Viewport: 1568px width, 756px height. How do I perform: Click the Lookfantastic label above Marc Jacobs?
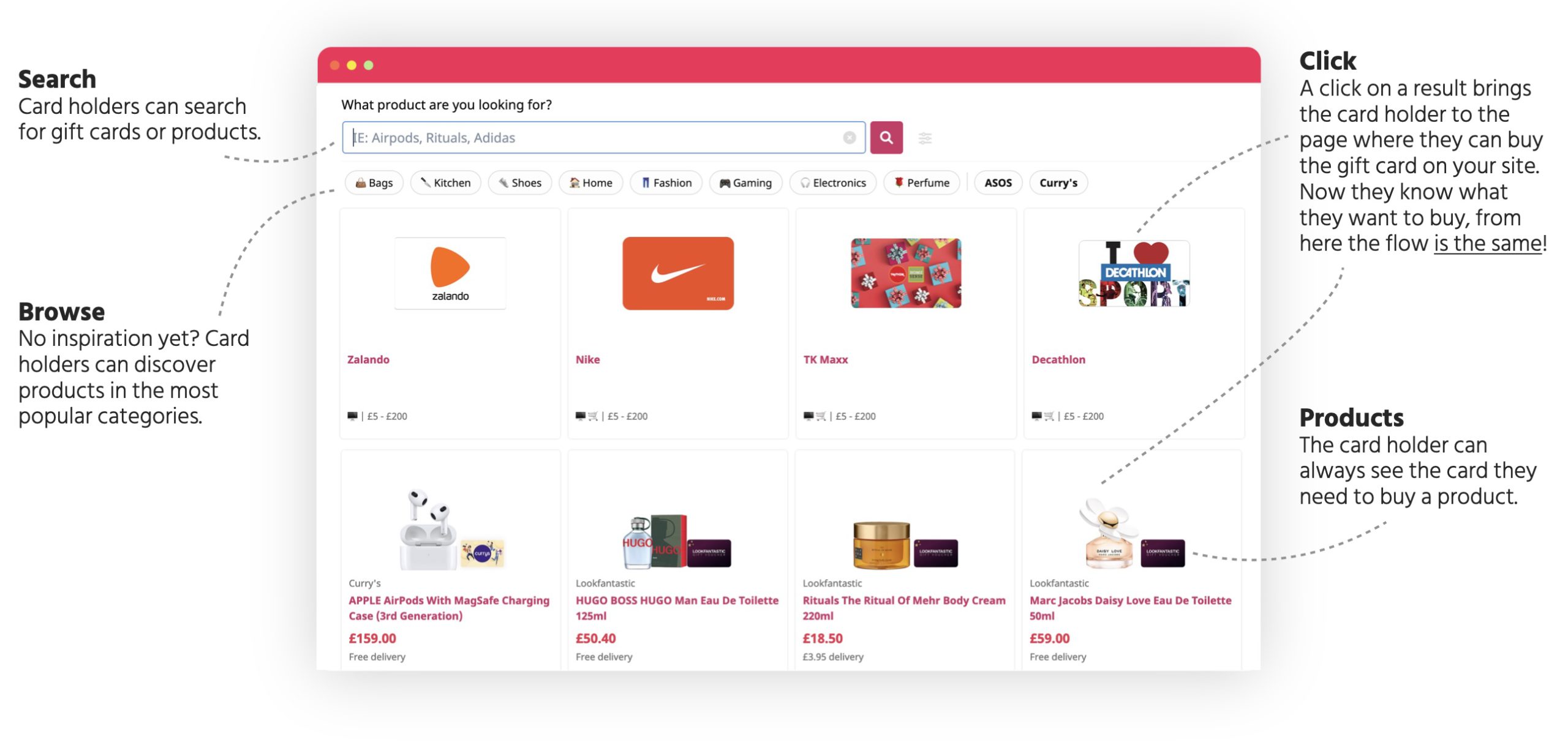pos(1059,583)
